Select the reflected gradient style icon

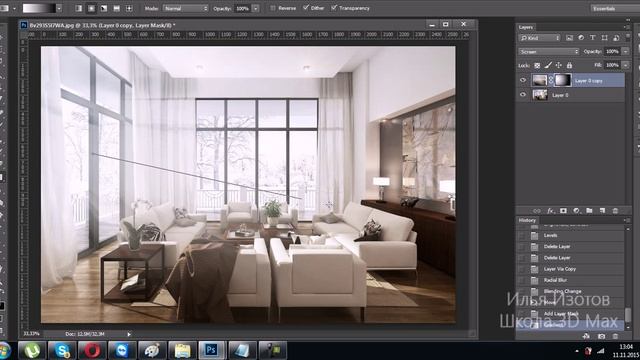(117, 8)
